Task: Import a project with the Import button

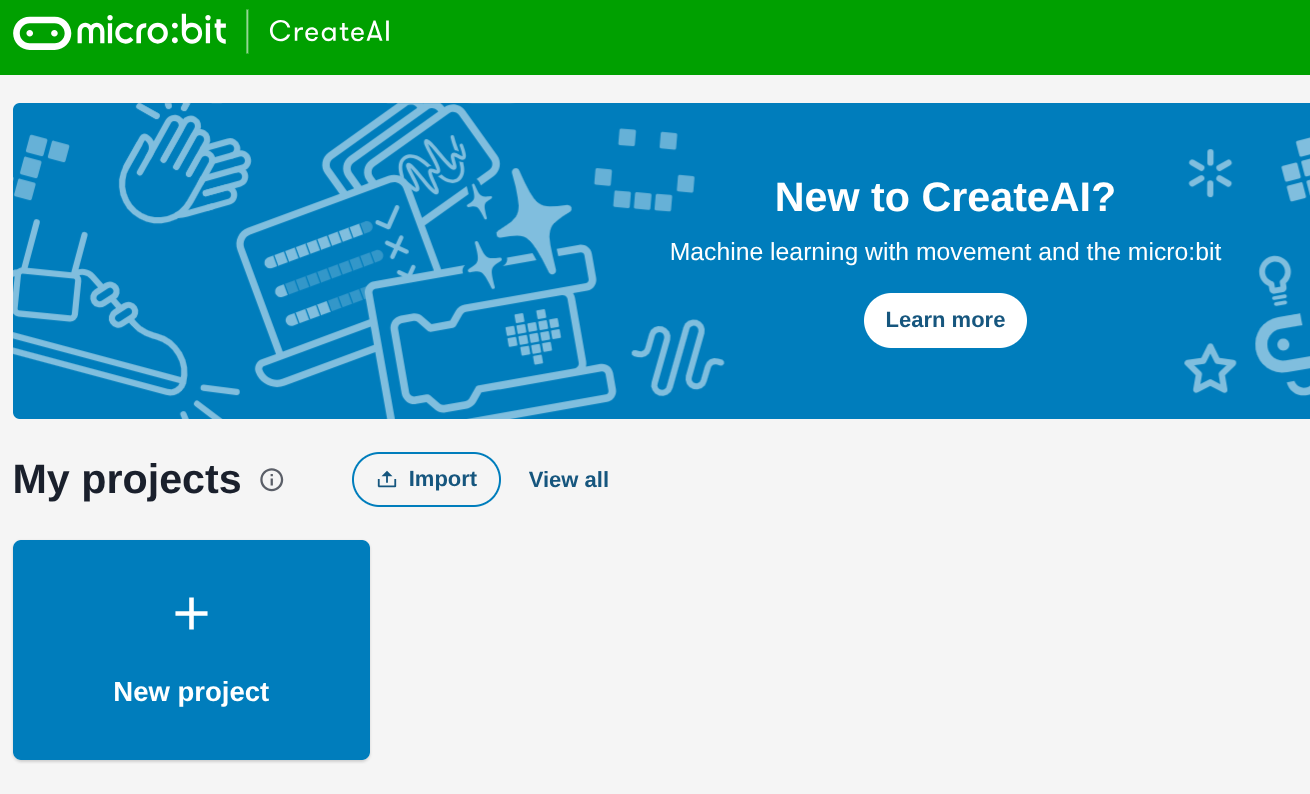Action: click(426, 480)
